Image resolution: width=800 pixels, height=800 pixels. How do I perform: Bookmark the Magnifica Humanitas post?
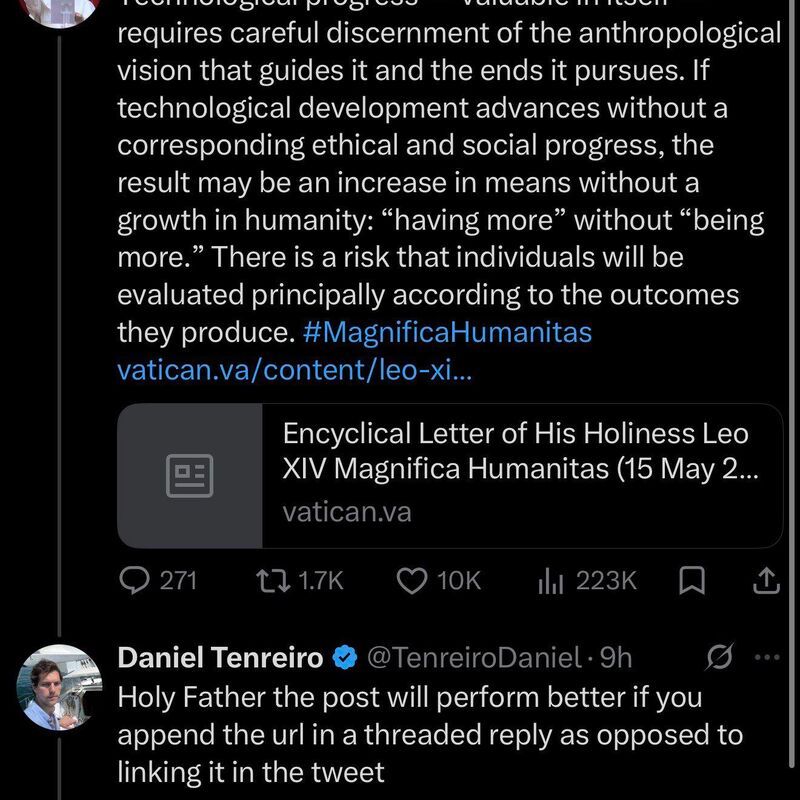tap(692, 581)
